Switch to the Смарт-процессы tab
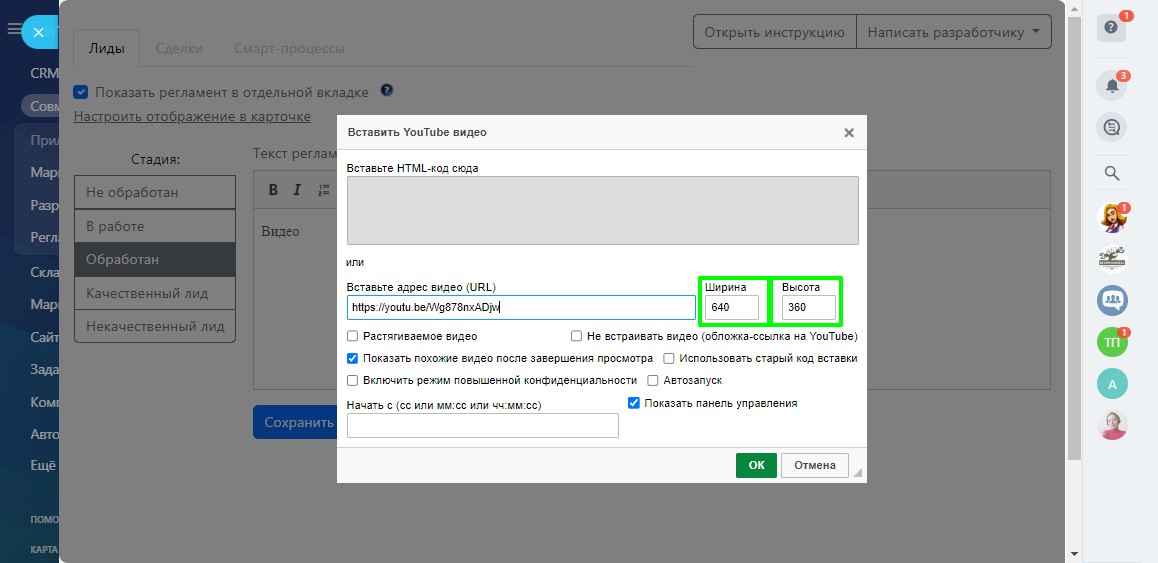This screenshot has height=563, width=1158. pos(289,48)
